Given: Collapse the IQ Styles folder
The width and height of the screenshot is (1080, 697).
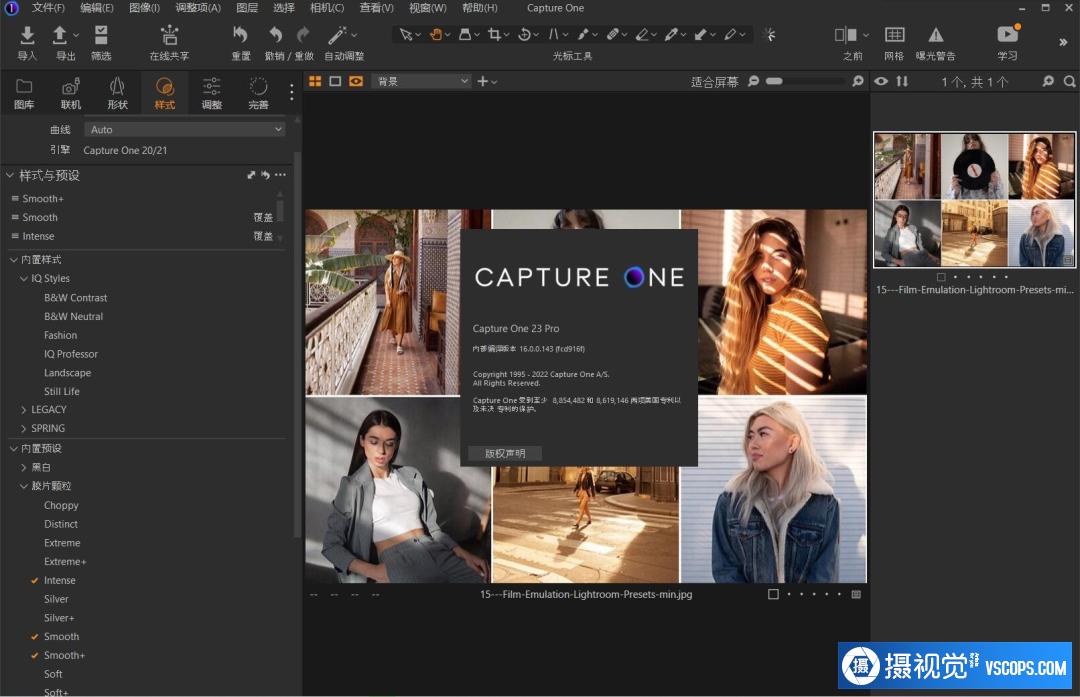Looking at the screenshot, I should 24,279.
